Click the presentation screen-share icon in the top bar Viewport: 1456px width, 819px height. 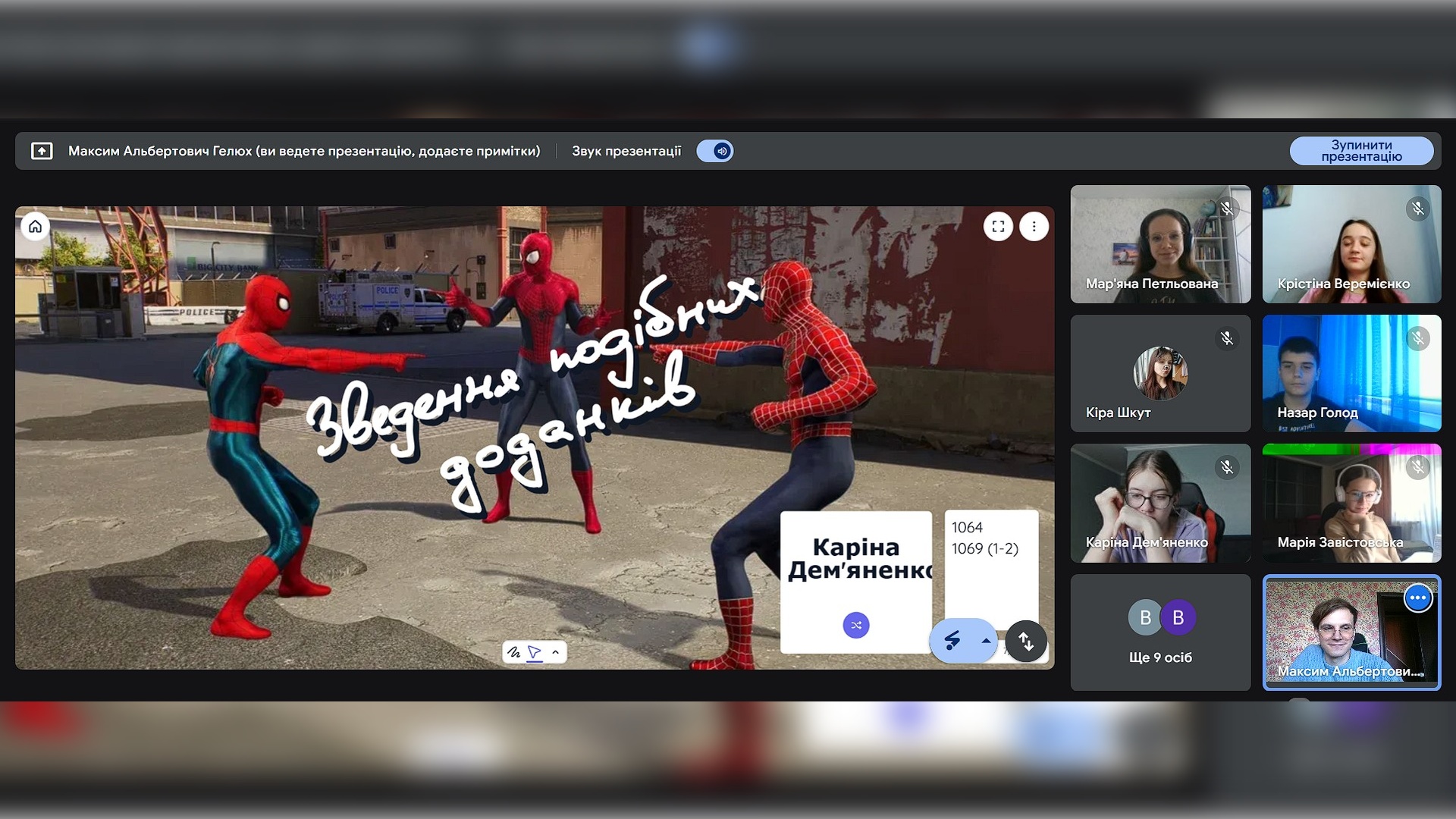(x=42, y=151)
